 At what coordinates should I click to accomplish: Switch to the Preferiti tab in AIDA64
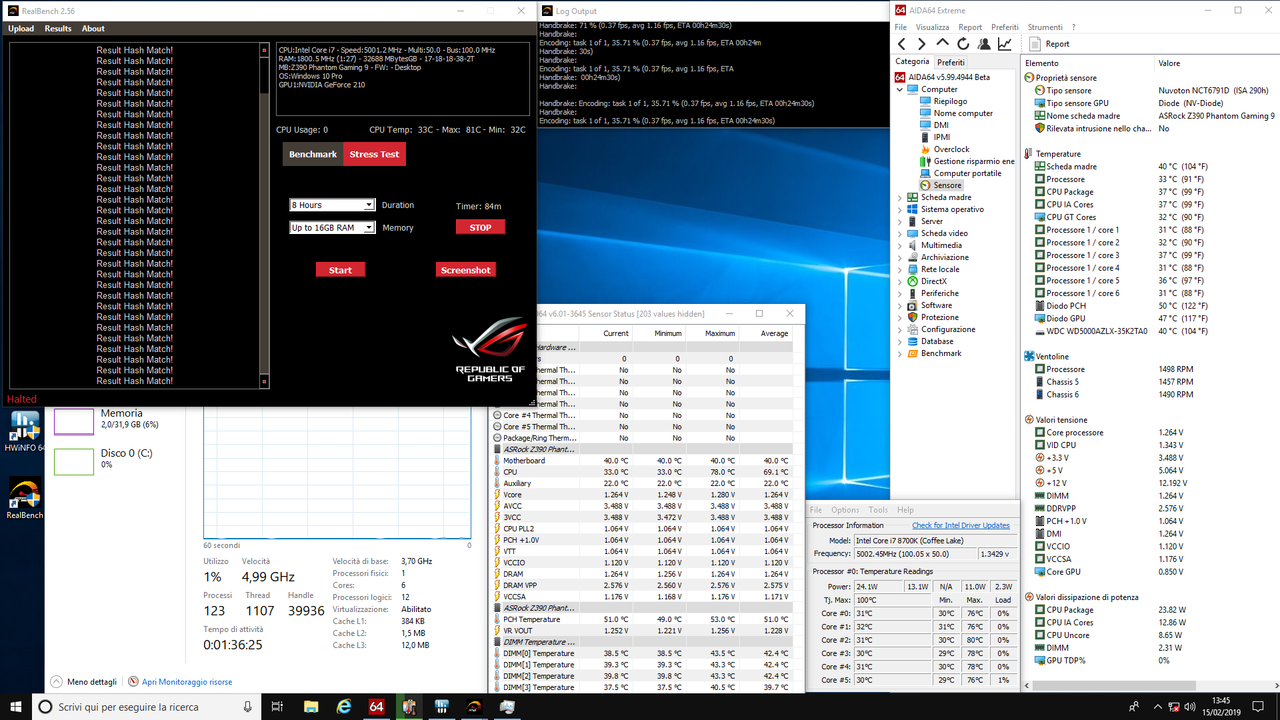coord(951,61)
